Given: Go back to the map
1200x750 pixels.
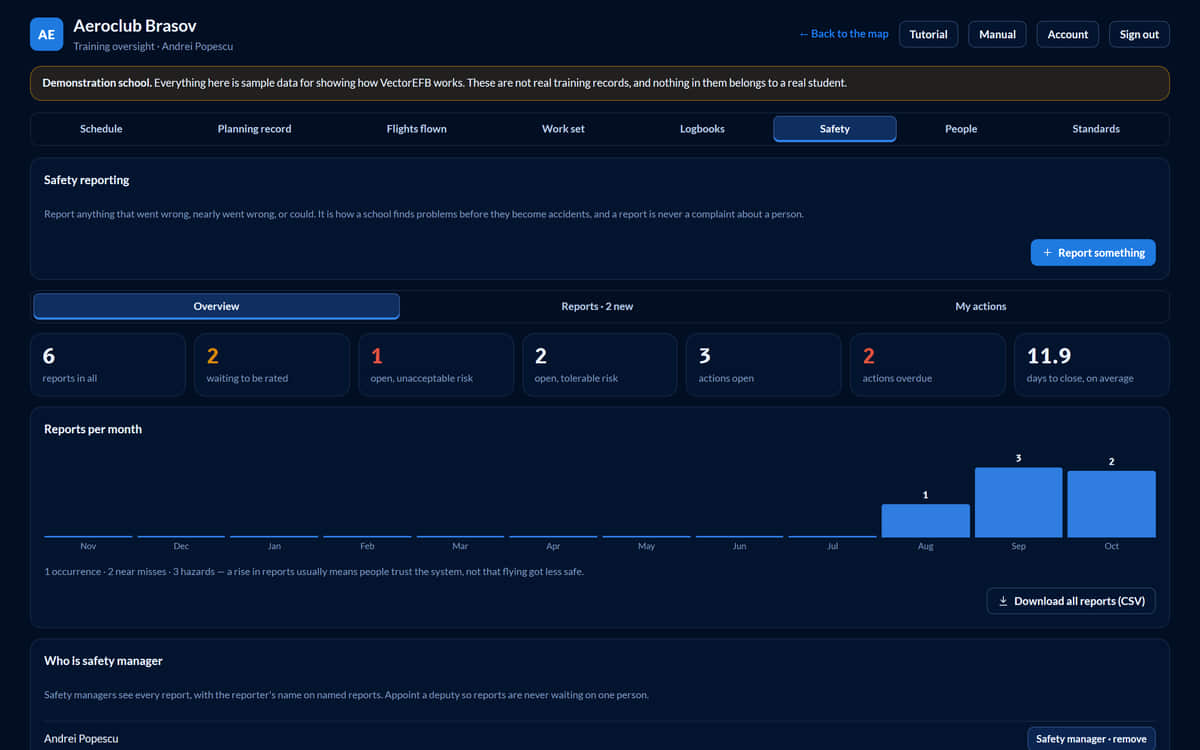Looking at the screenshot, I should (844, 34).
